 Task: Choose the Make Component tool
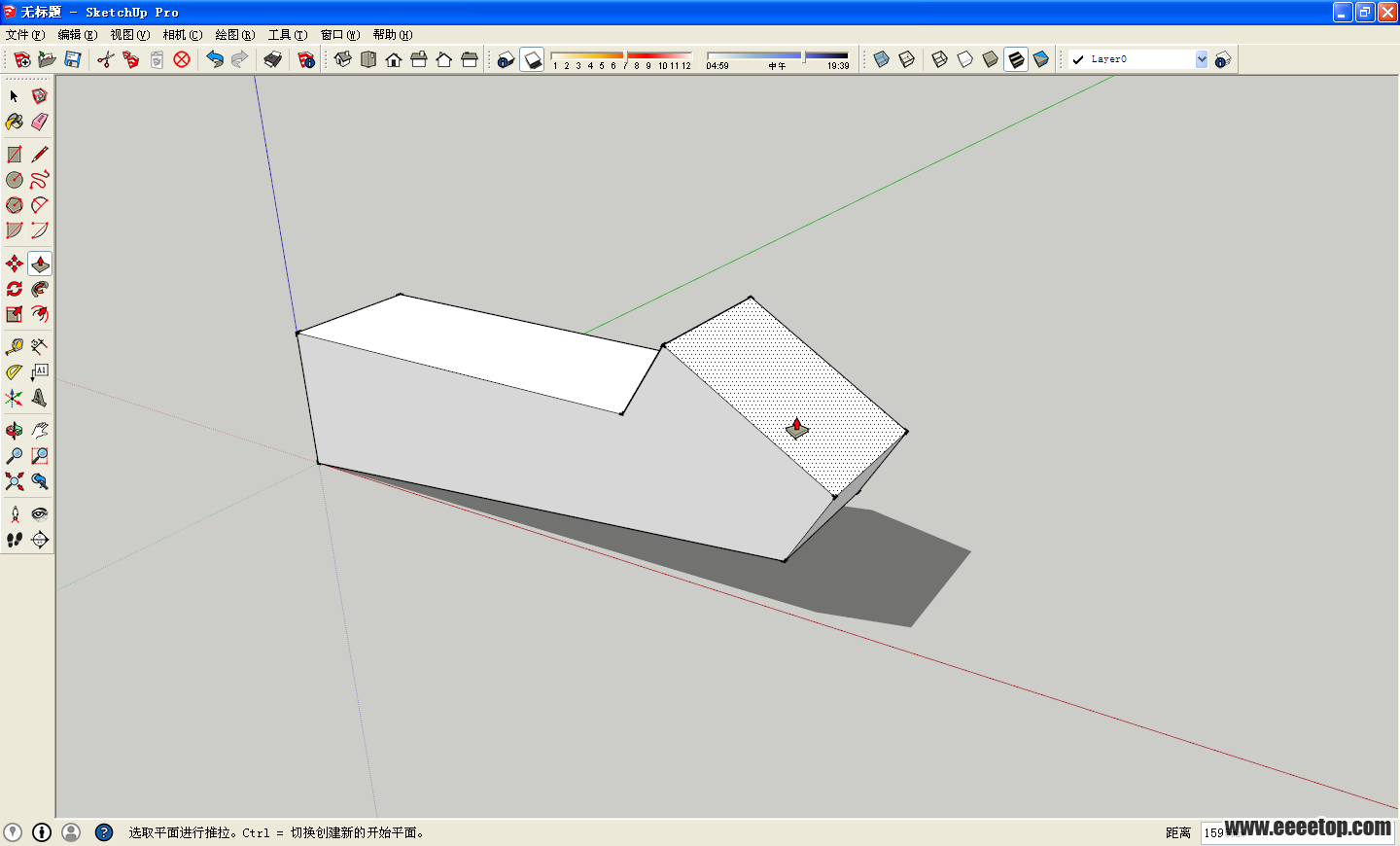pyautogui.click(x=40, y=96)
